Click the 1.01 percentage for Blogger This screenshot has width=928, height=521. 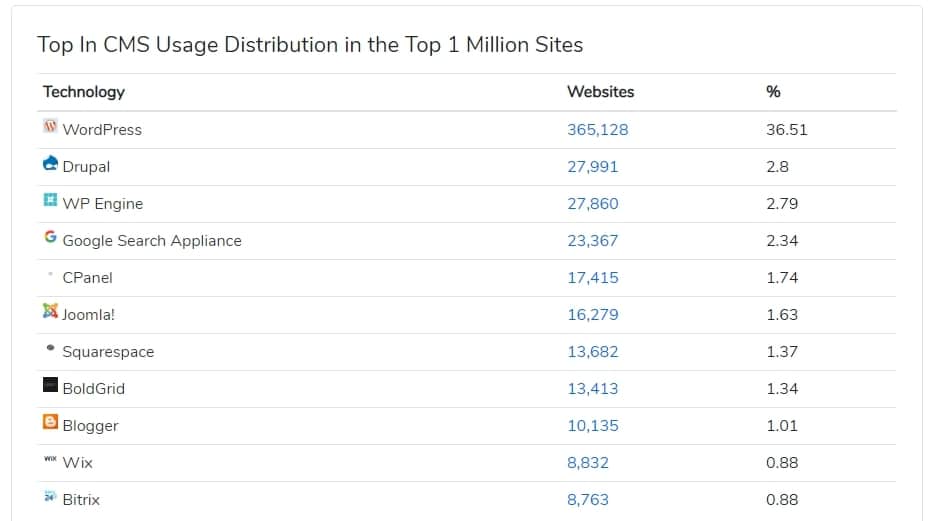click(782, 426)
